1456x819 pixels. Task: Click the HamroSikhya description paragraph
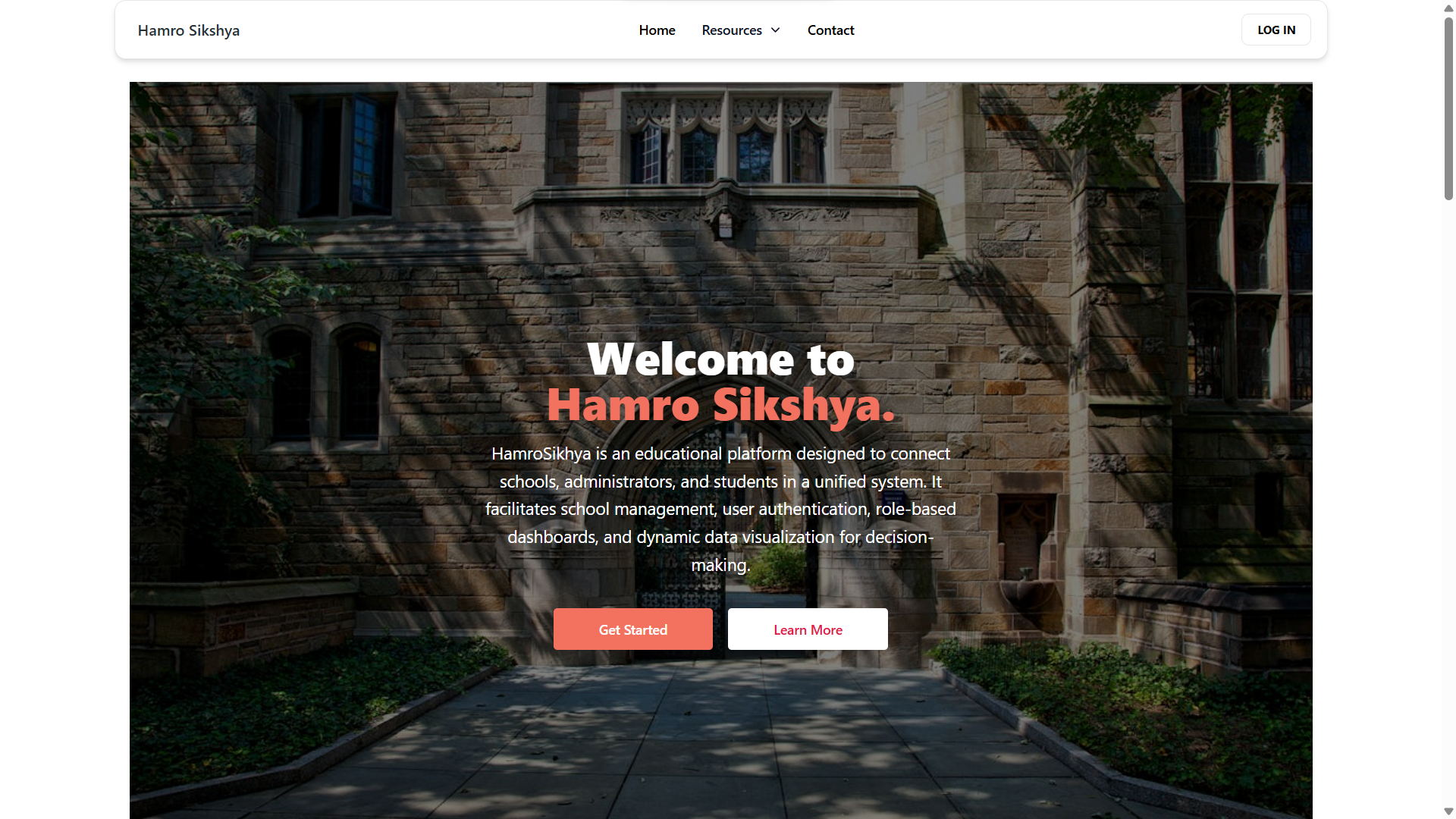pos(720,509)
